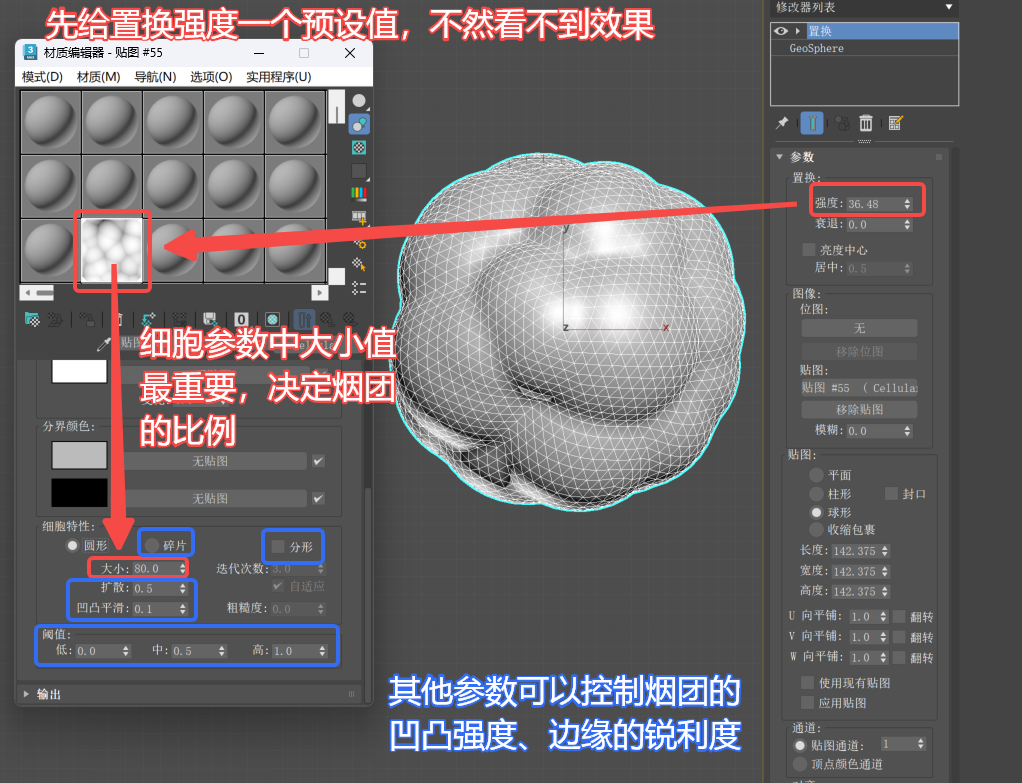Check the 亮度中心 checkbox
This screenshot has height=783, width=1022.
pos(809,249)
